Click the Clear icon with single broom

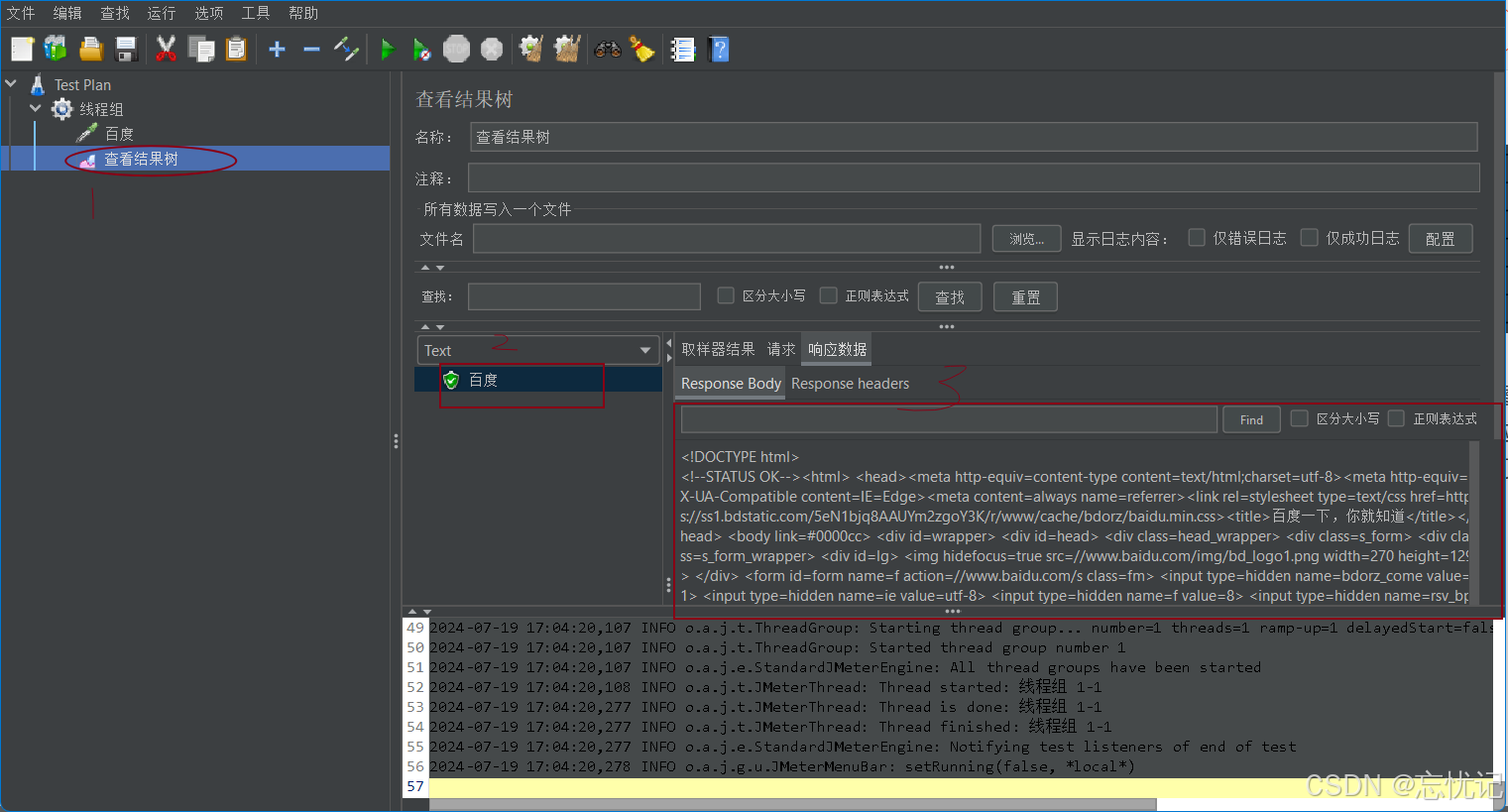point(531,49)
